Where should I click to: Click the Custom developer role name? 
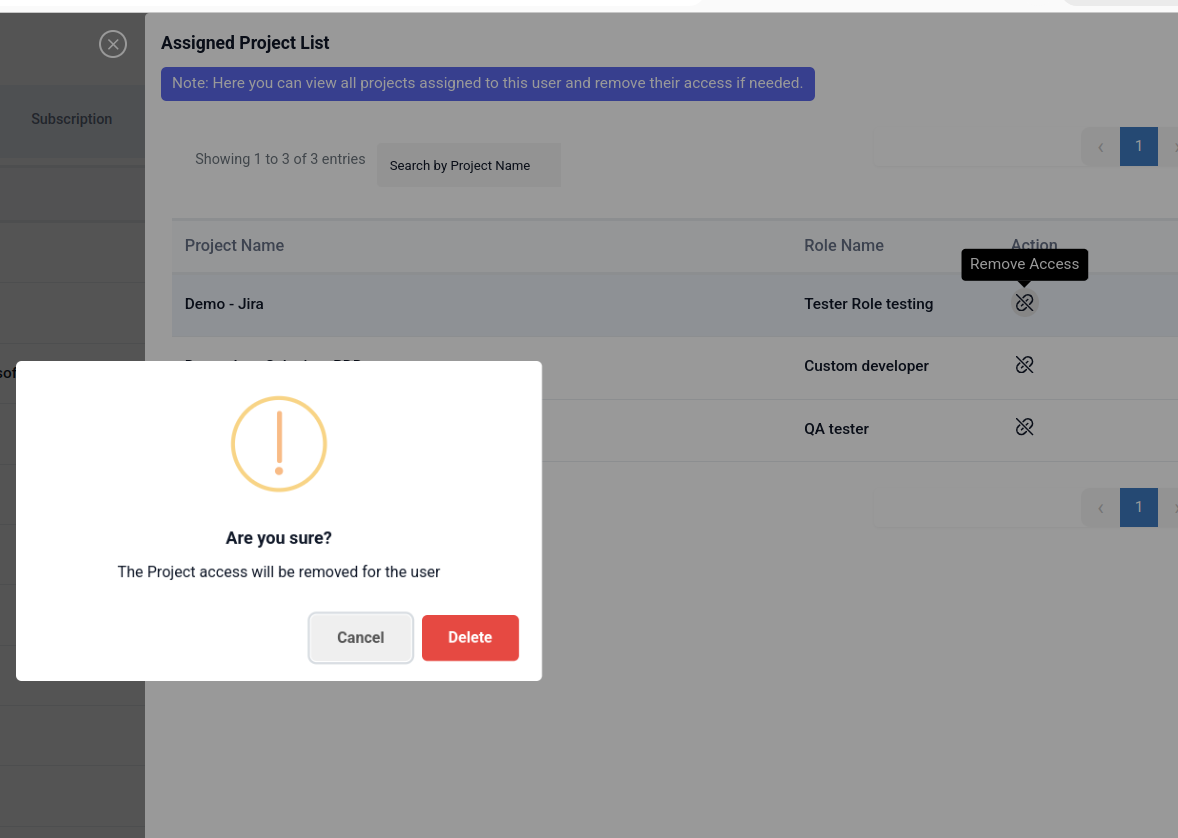click(x=866, y=366)
